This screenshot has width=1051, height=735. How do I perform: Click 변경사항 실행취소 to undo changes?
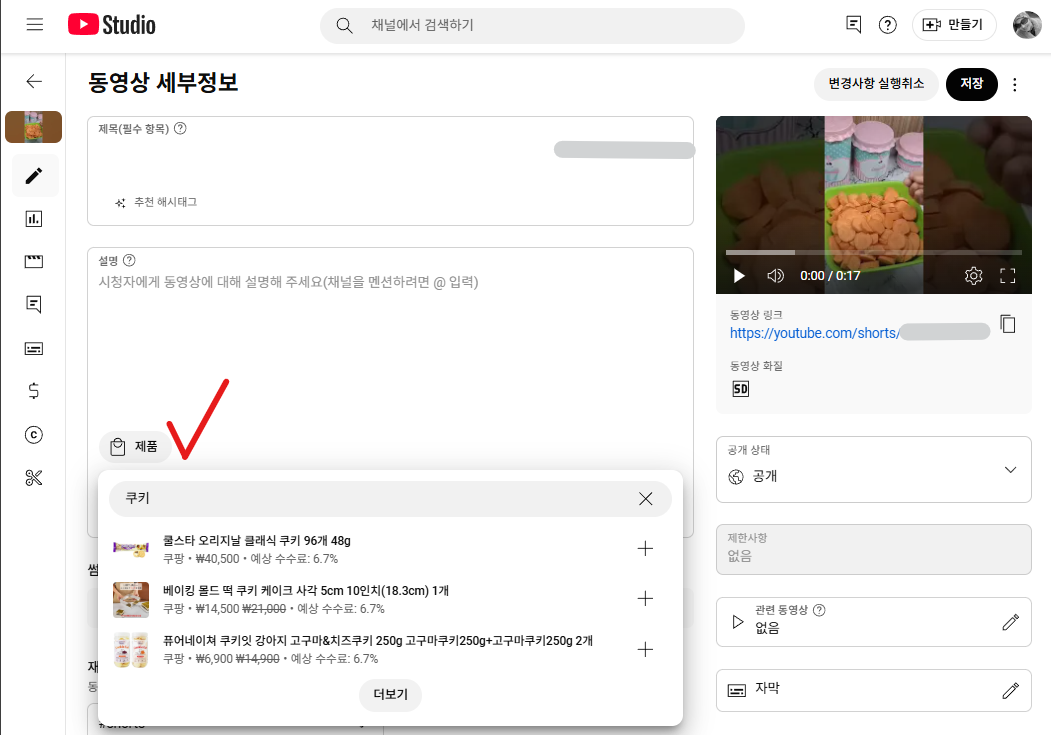tap(876, 84)
